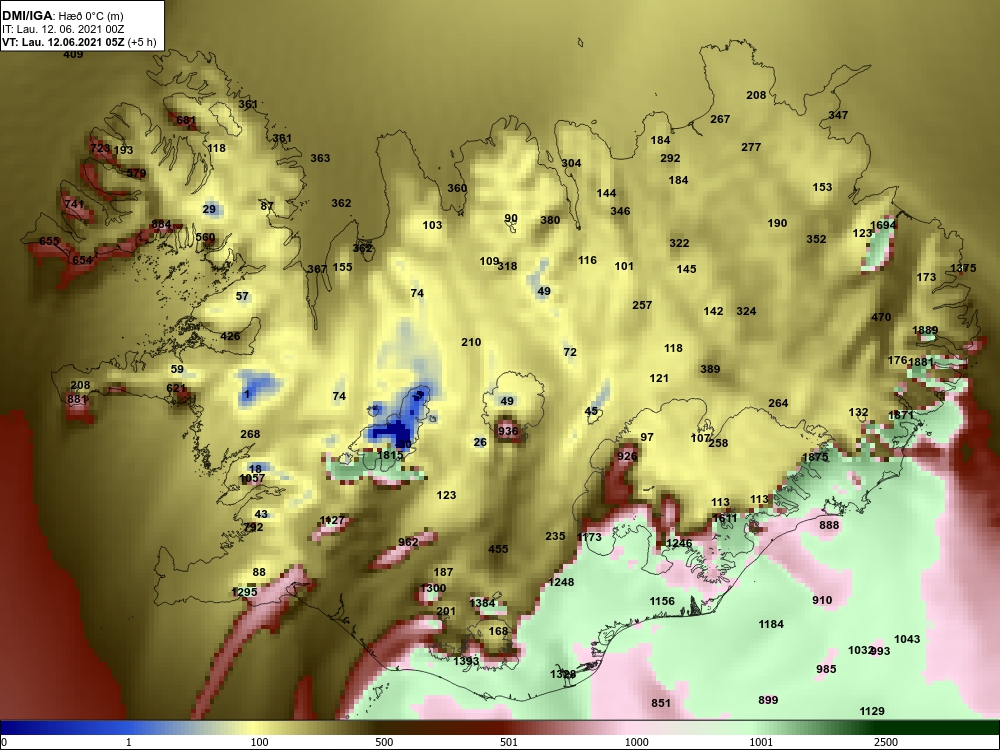Click the map value 851
Screen dimensions: 1000x750
click(x=661, y=703)
